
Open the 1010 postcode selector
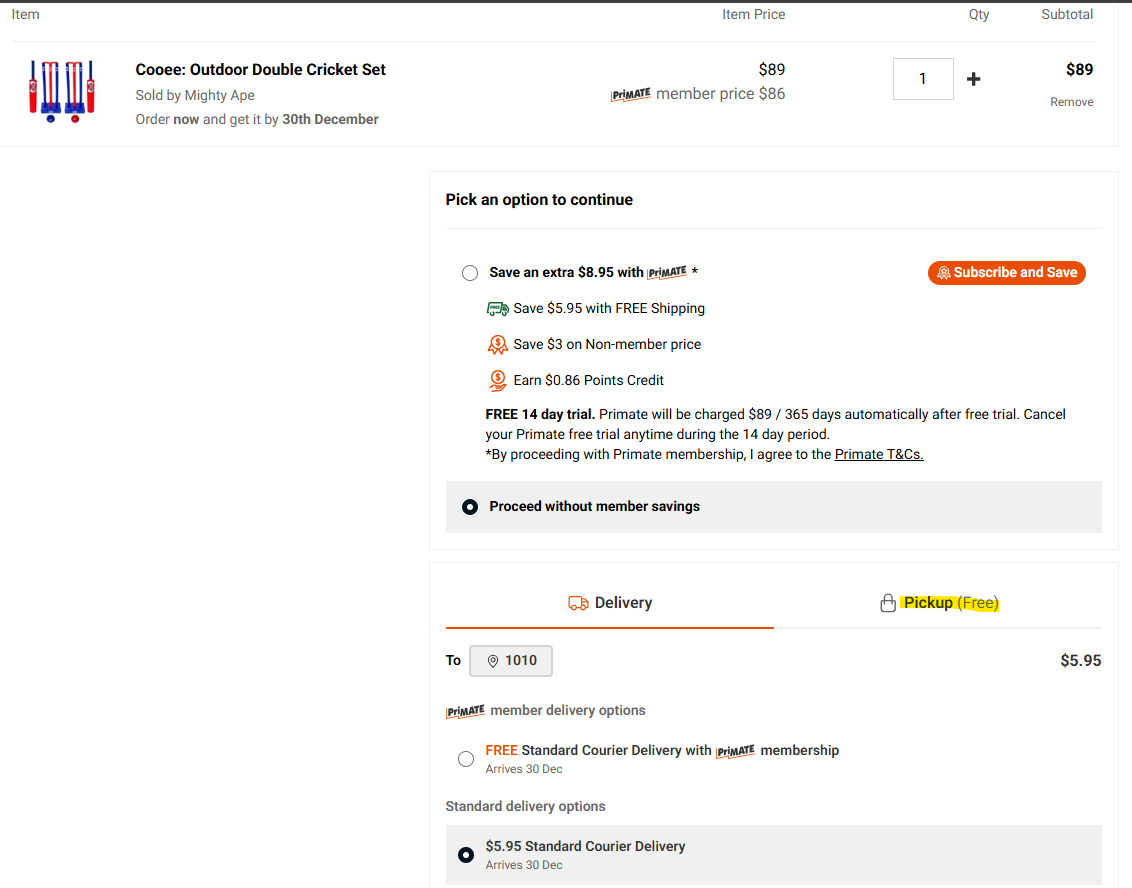point(511,661)
